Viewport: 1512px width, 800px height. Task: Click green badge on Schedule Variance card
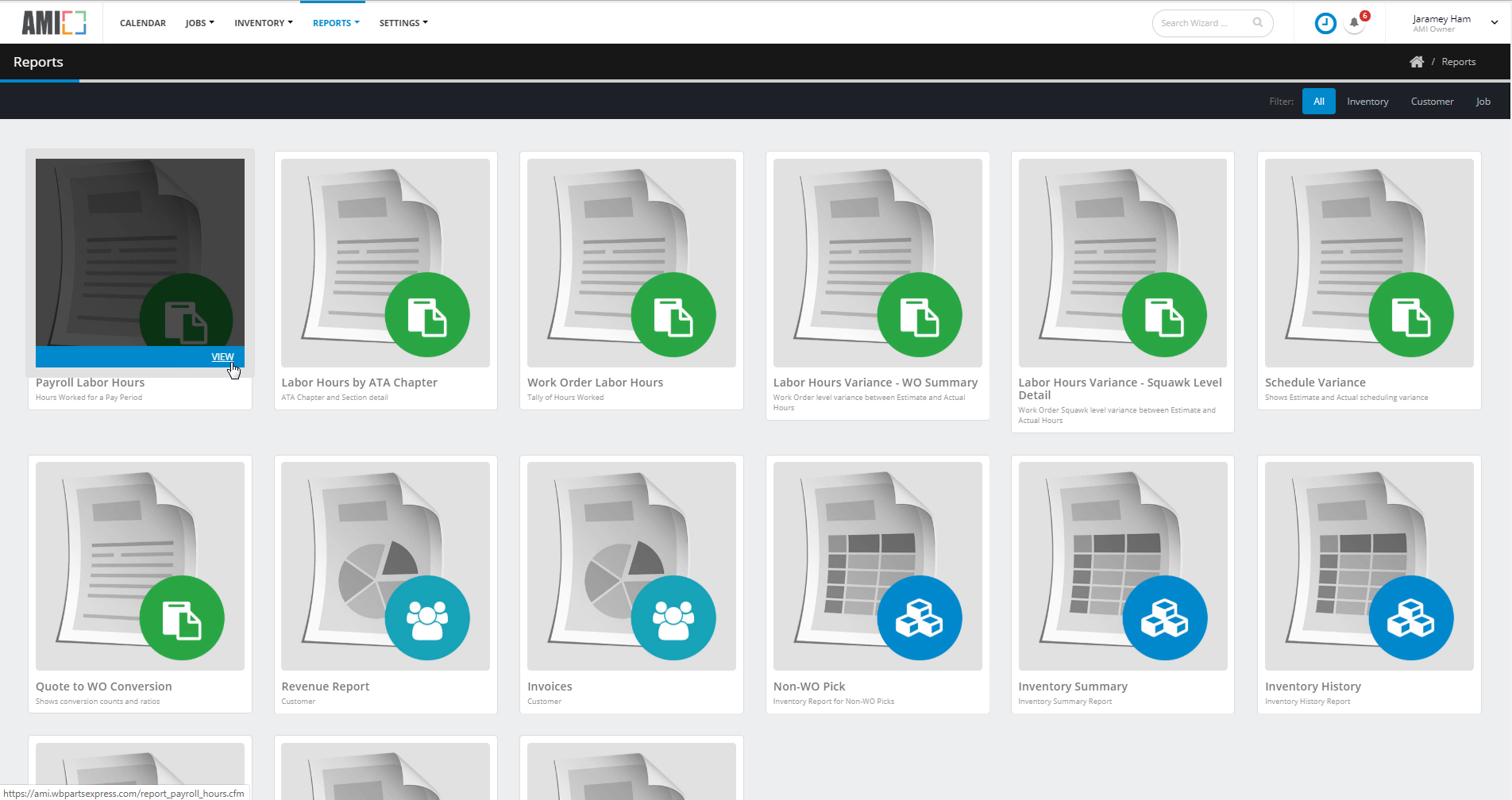coord(1411,315)
